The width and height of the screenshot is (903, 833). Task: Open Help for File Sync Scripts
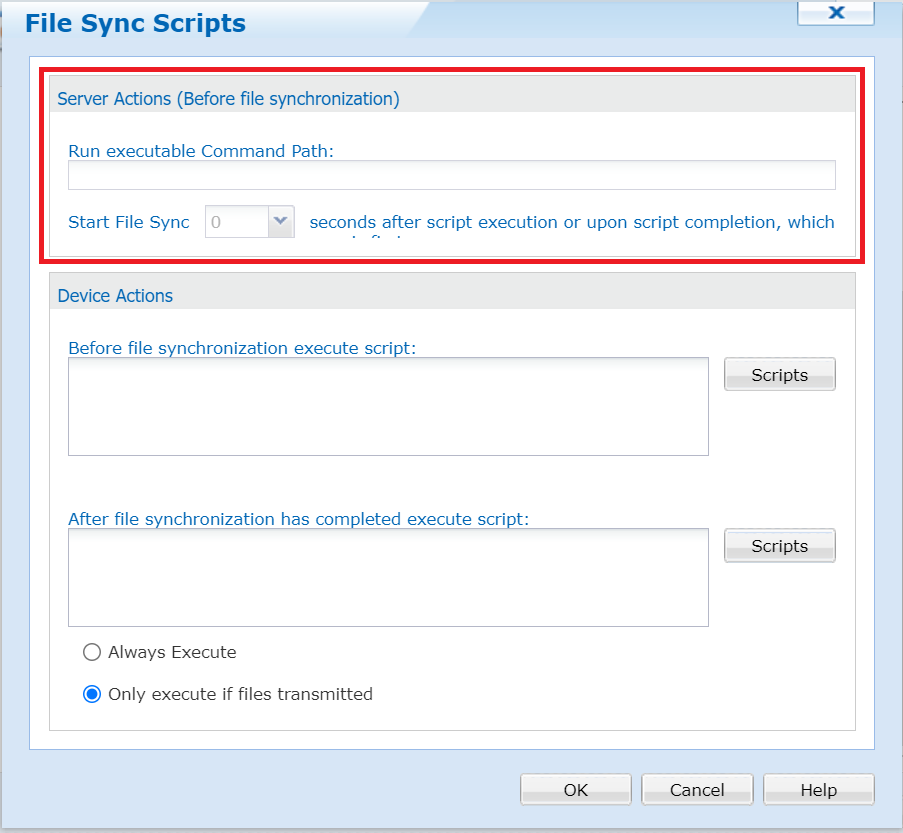pyautogui.click(x=818, y=788)
